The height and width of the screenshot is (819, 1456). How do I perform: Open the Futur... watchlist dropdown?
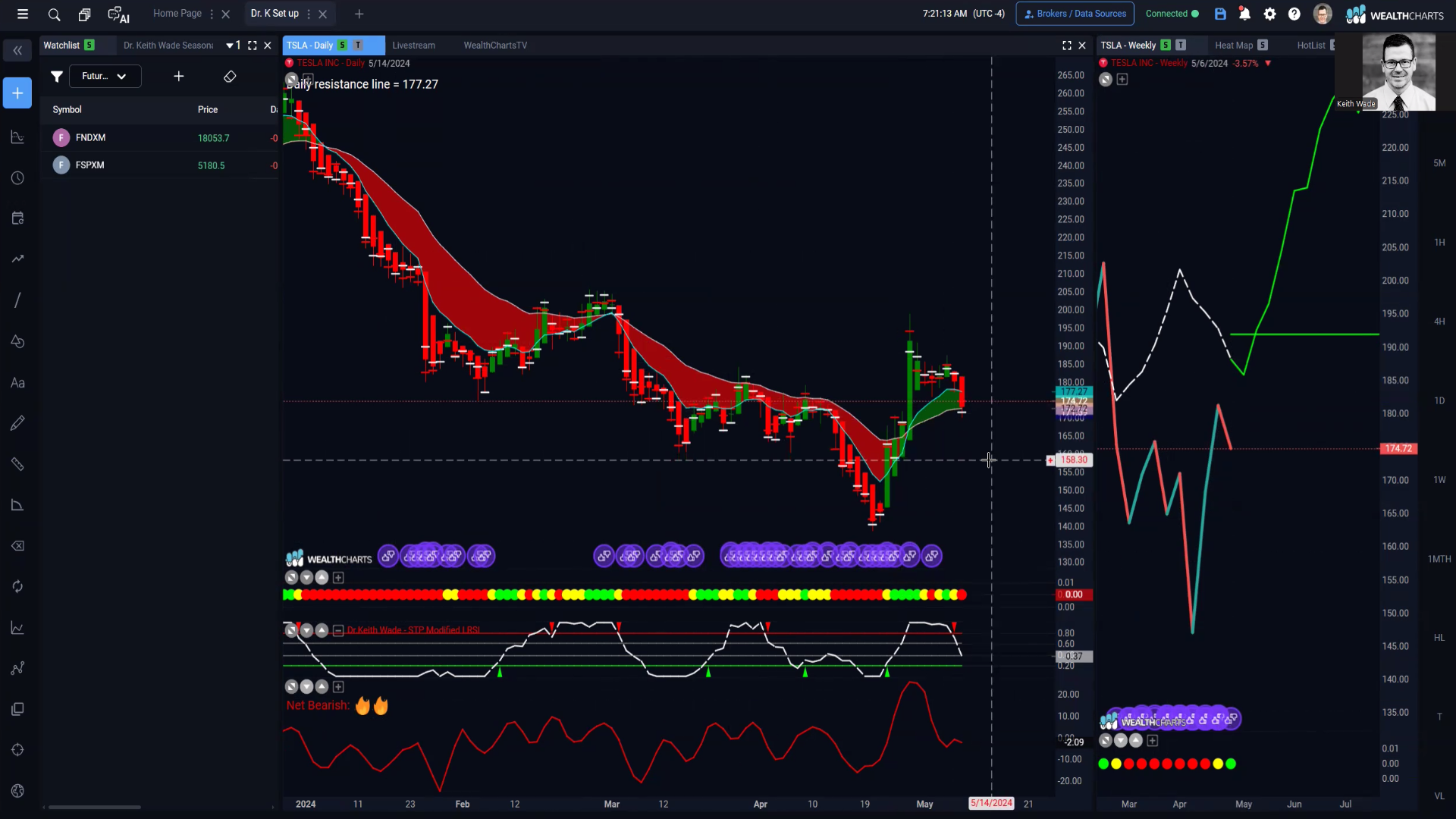click(x=105, y=76)
